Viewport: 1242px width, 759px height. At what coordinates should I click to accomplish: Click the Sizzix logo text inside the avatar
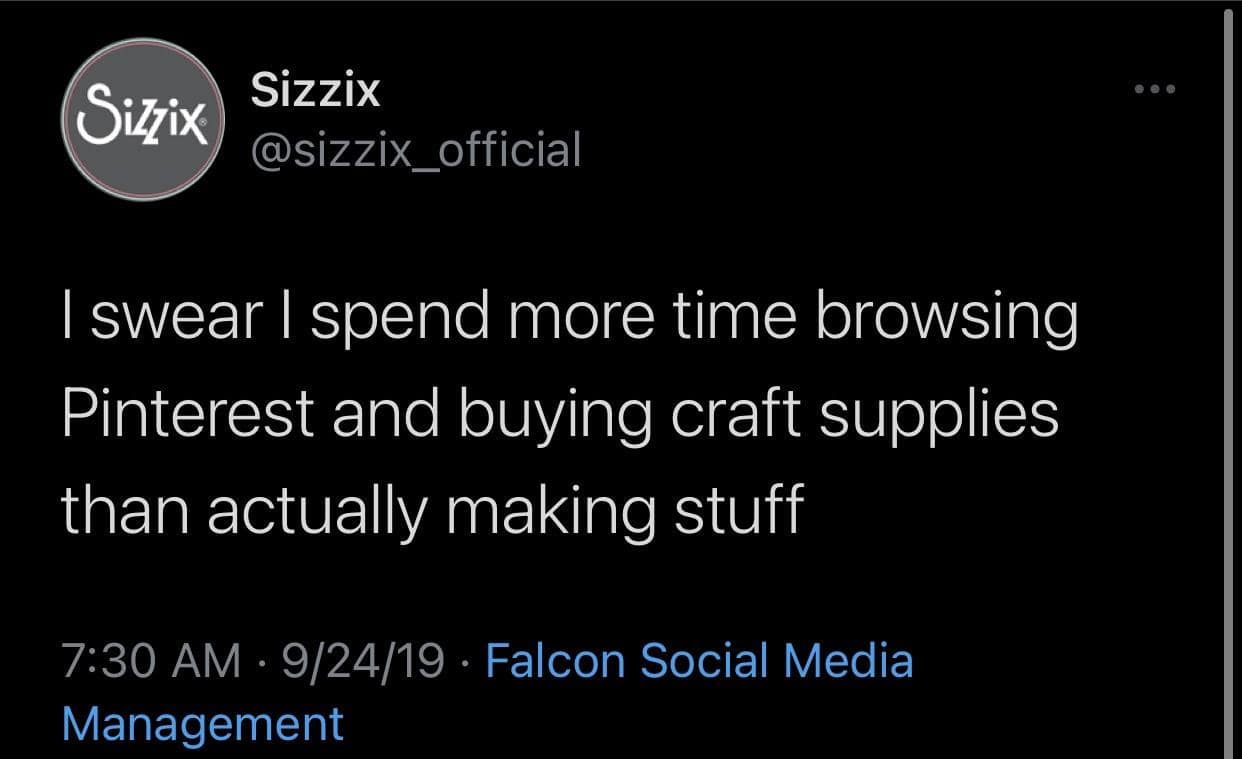[x=141, y=118]
